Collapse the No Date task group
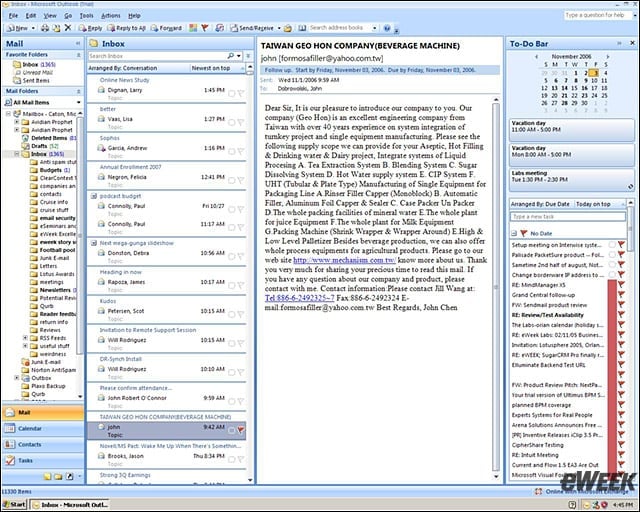640x512 pixels. (514, 234)
